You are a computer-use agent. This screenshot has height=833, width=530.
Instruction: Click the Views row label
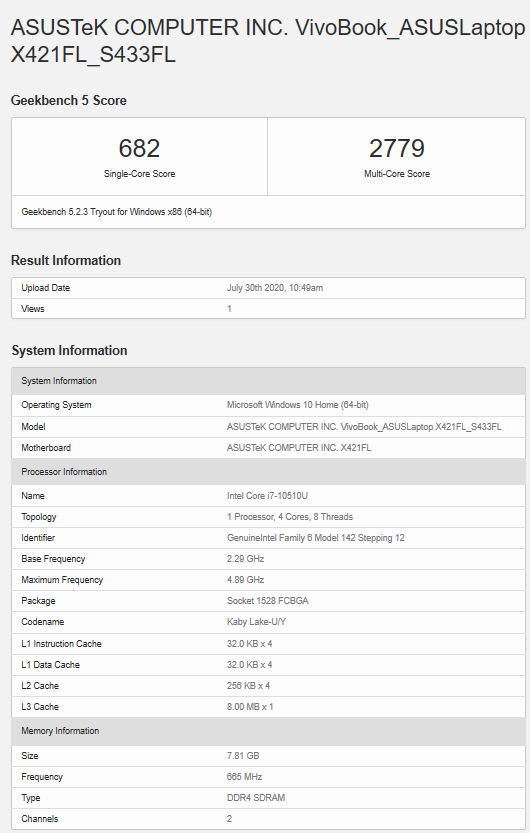coord(33,309)
